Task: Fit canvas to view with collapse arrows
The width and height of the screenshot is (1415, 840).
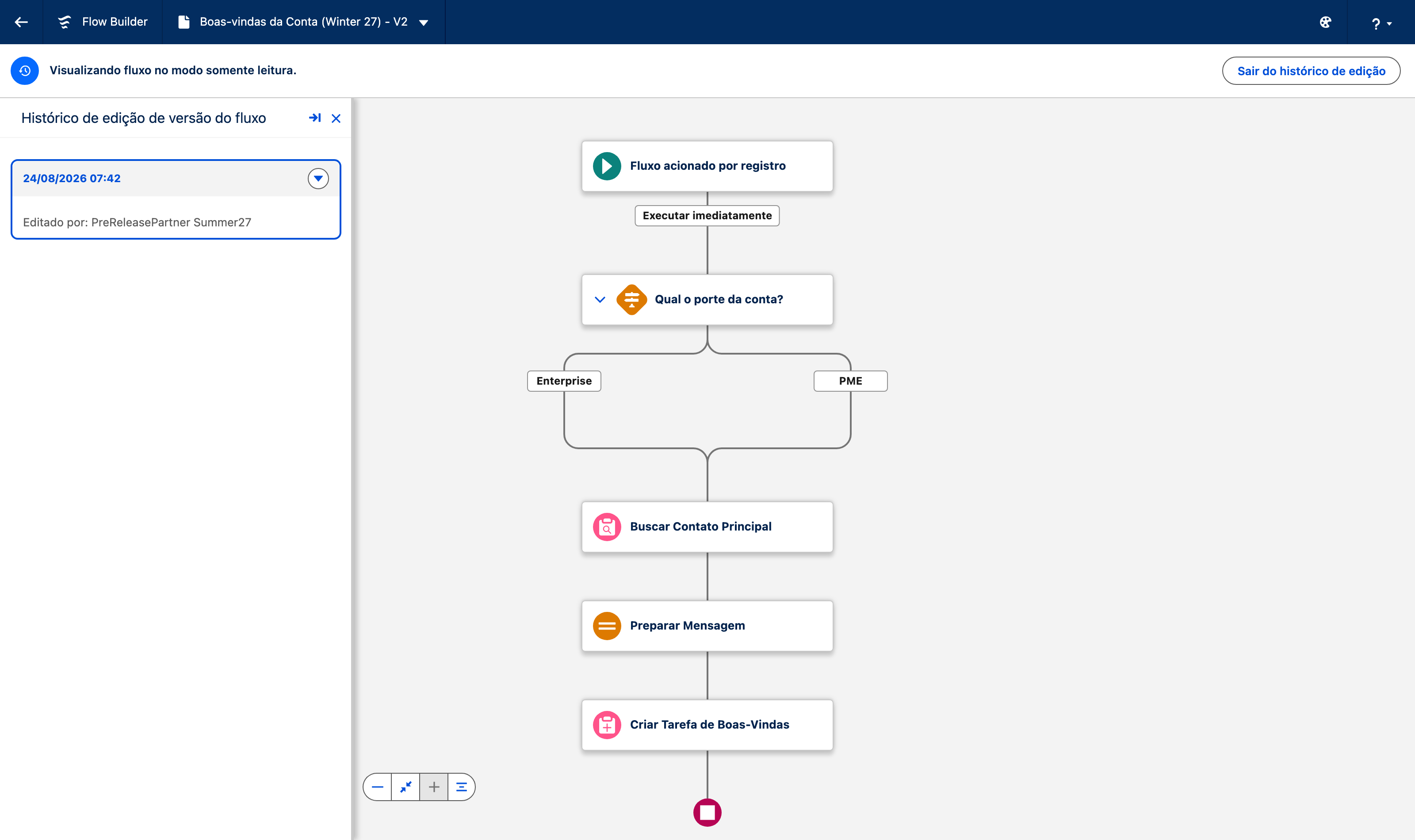Action: 406,787
